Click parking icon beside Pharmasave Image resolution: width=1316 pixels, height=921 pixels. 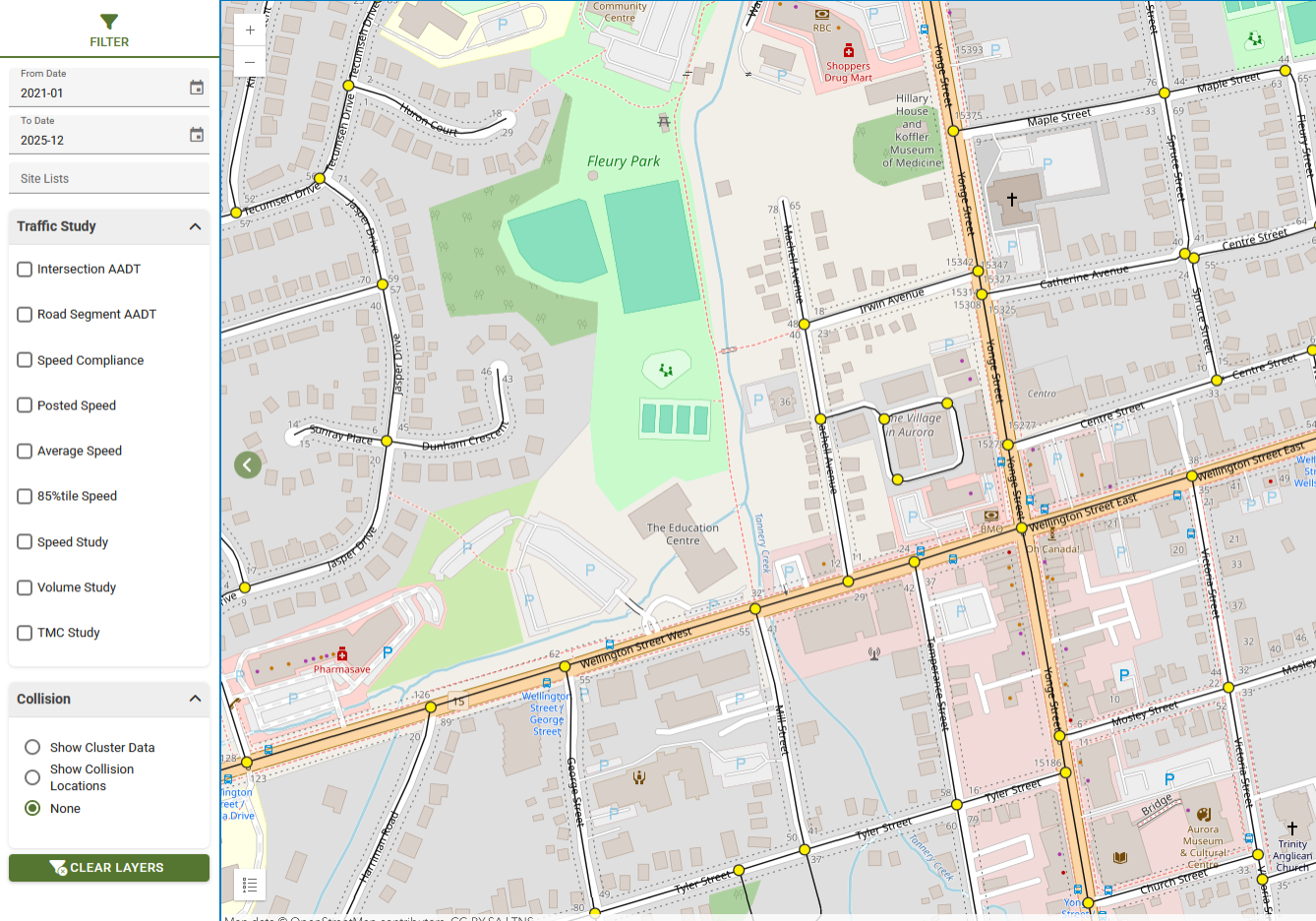388,652
